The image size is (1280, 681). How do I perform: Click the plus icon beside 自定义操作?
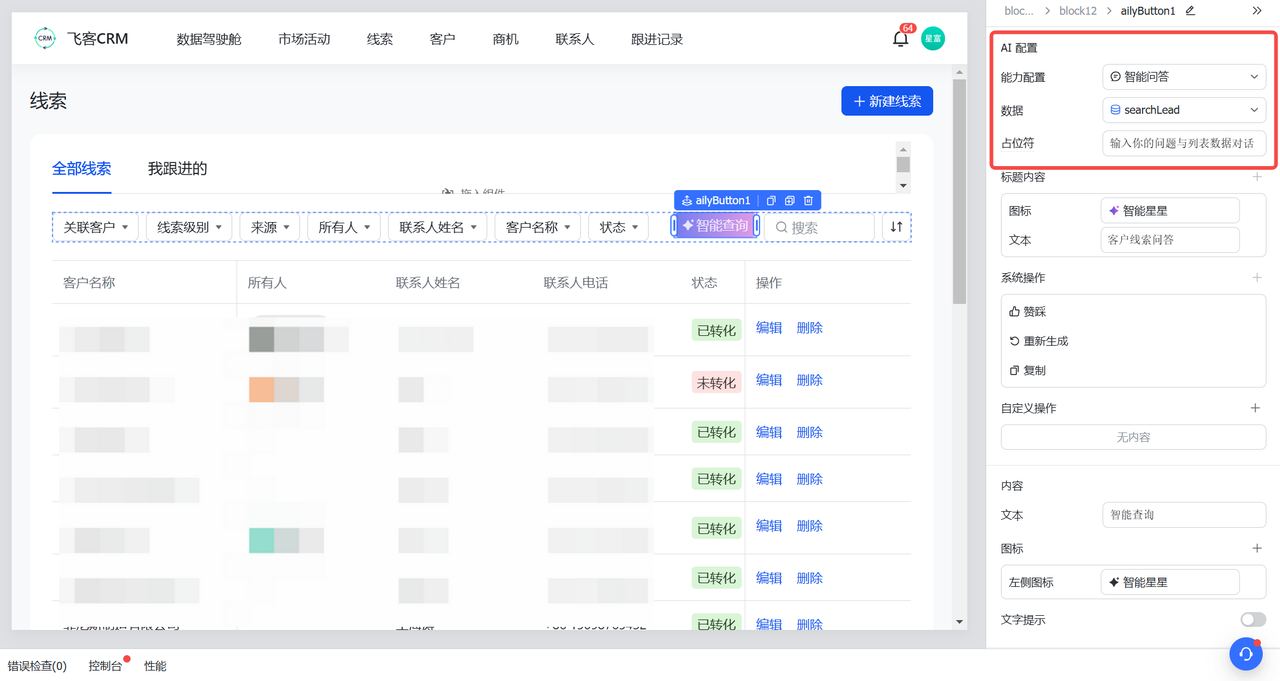pos(1256,408)
